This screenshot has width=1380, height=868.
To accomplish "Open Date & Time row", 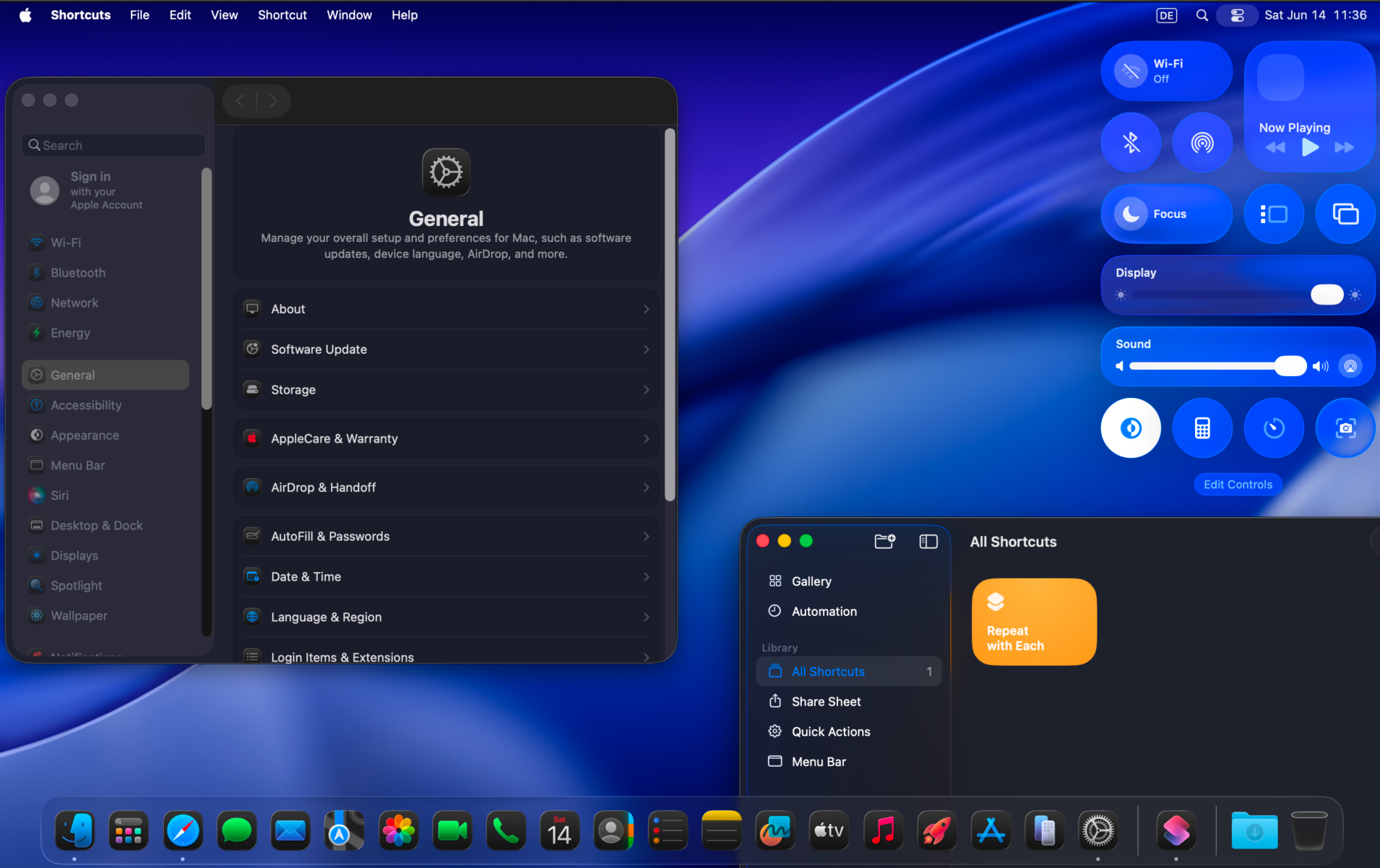I will 446,577.
